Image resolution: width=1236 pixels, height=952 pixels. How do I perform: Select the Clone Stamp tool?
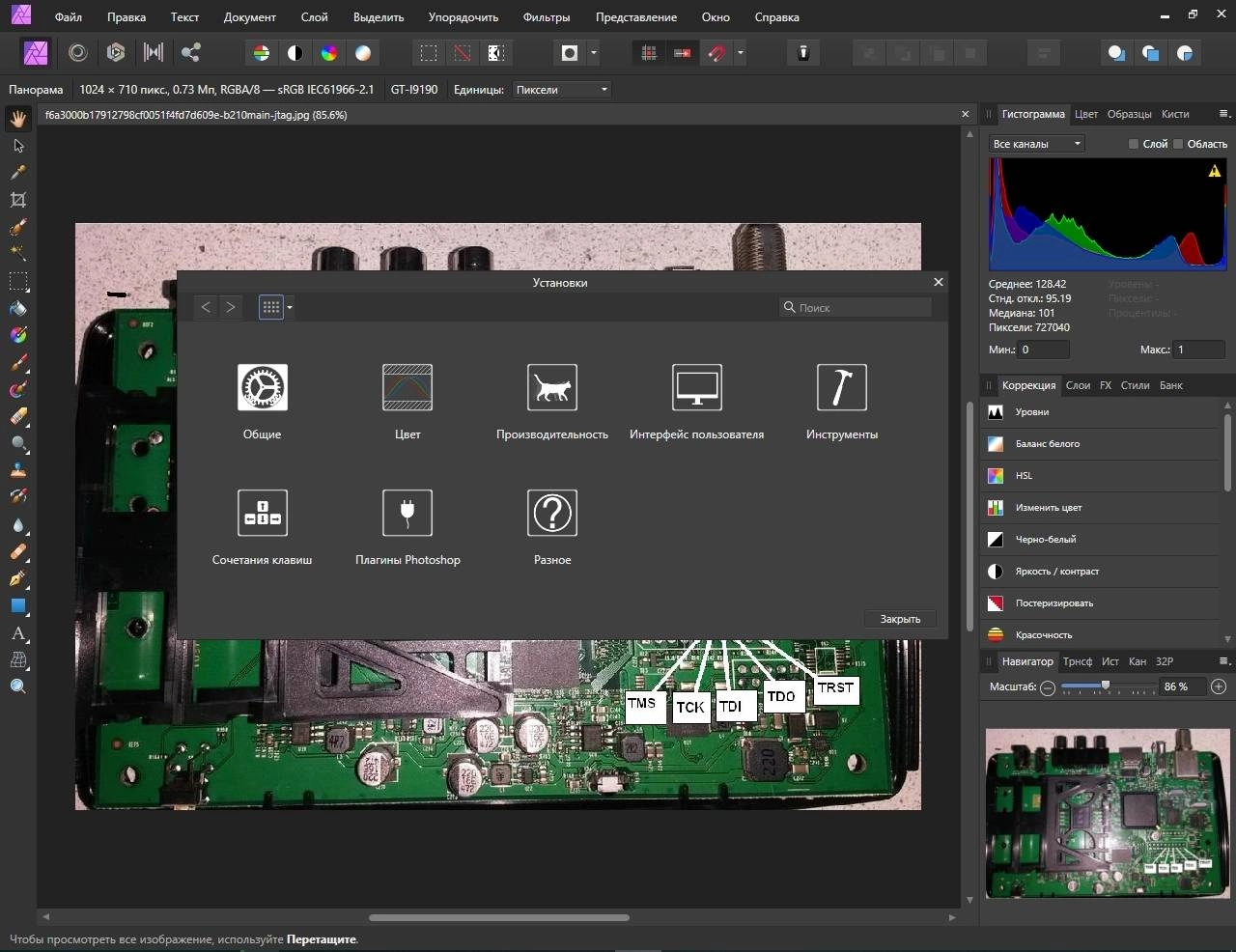point(18,471)
